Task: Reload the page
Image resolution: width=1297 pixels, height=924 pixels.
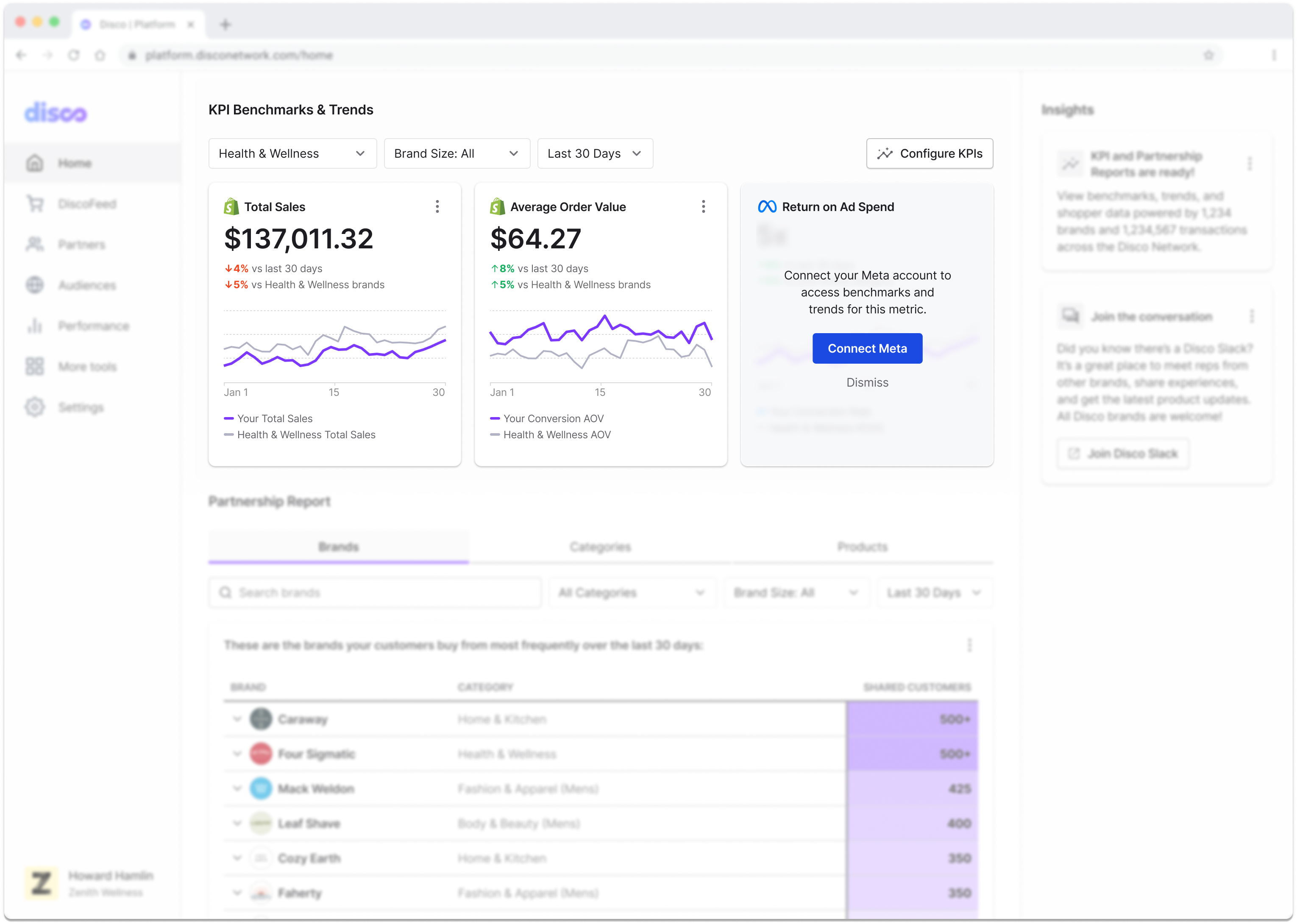Action: coord(74,55)
